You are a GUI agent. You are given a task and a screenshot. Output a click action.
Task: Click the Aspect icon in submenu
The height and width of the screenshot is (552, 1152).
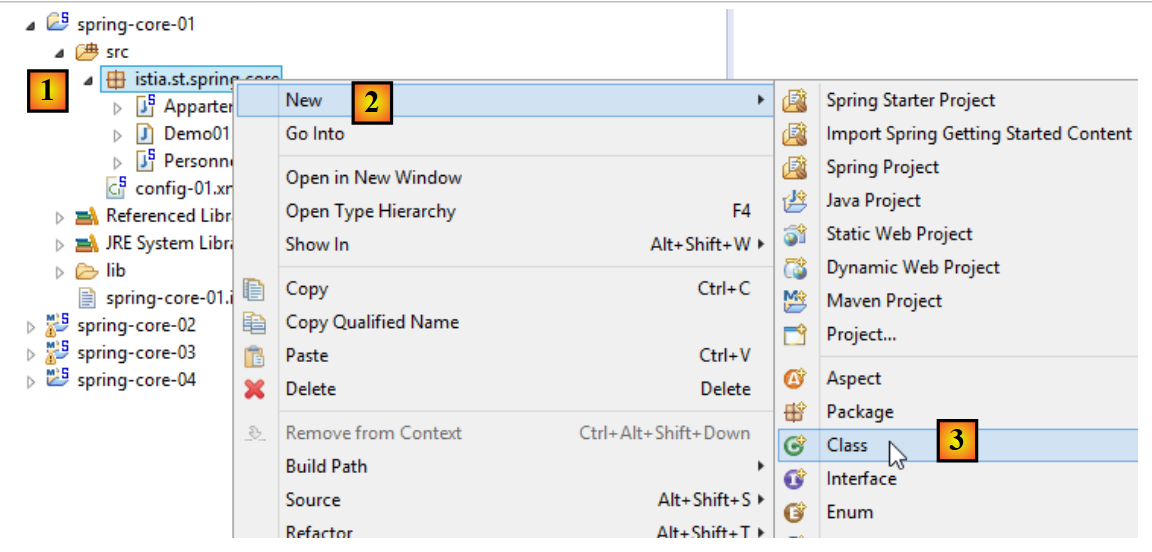tap(795, 378)
